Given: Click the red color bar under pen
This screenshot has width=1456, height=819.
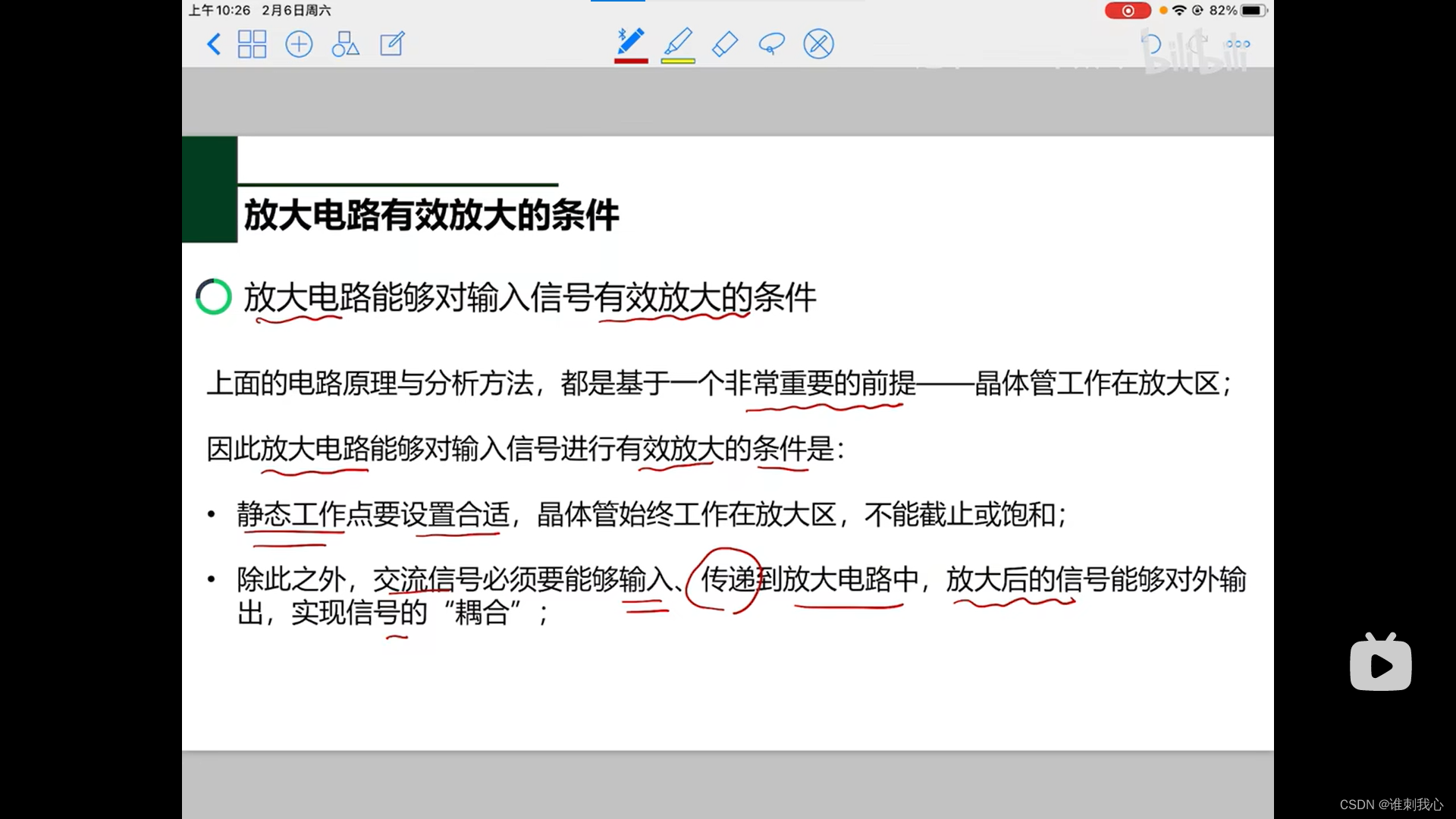Looking at the screenshot, I should click(631, 61).
